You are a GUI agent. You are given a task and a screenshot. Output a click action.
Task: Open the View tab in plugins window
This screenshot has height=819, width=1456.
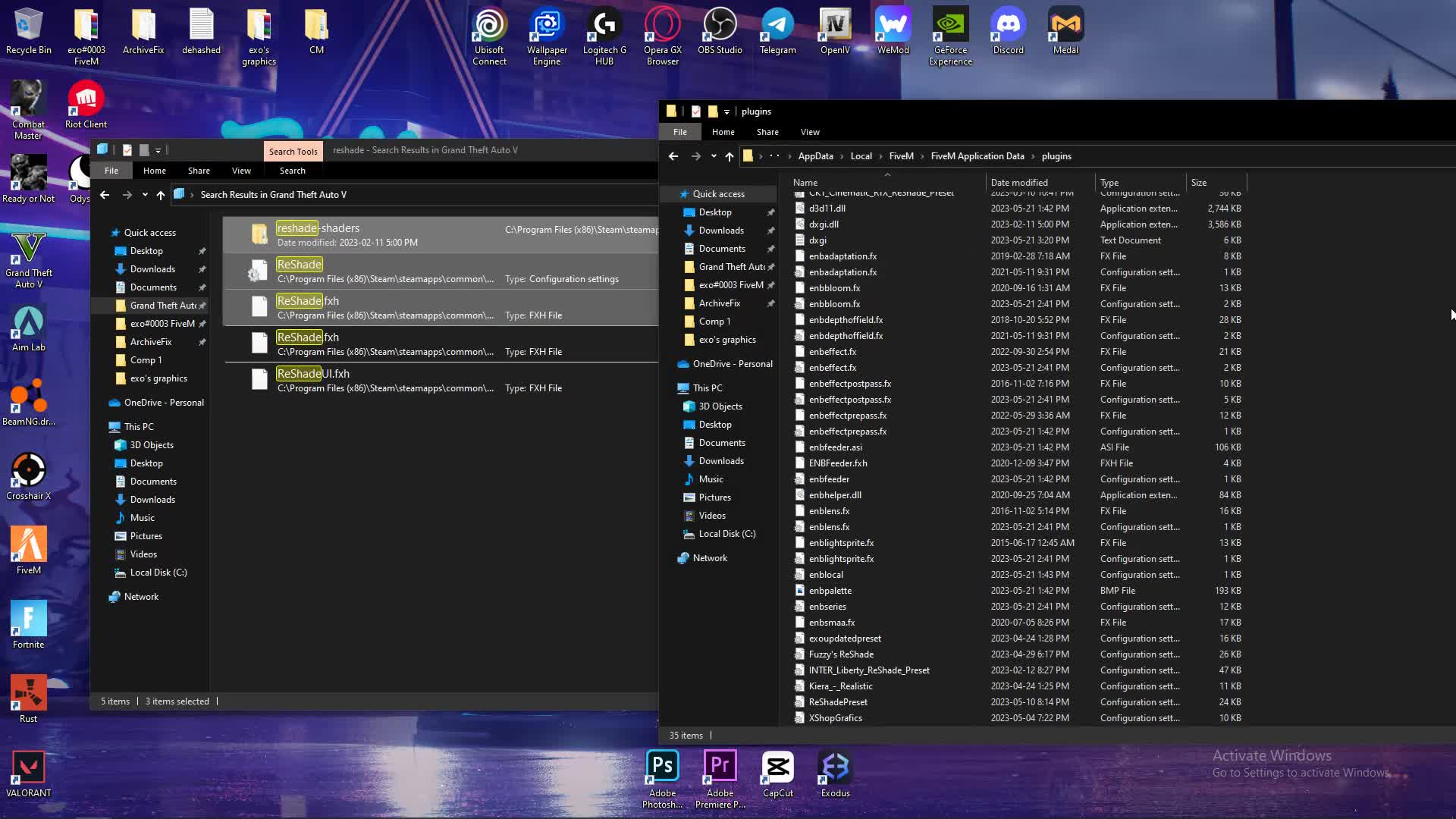(x=809, y=132)
